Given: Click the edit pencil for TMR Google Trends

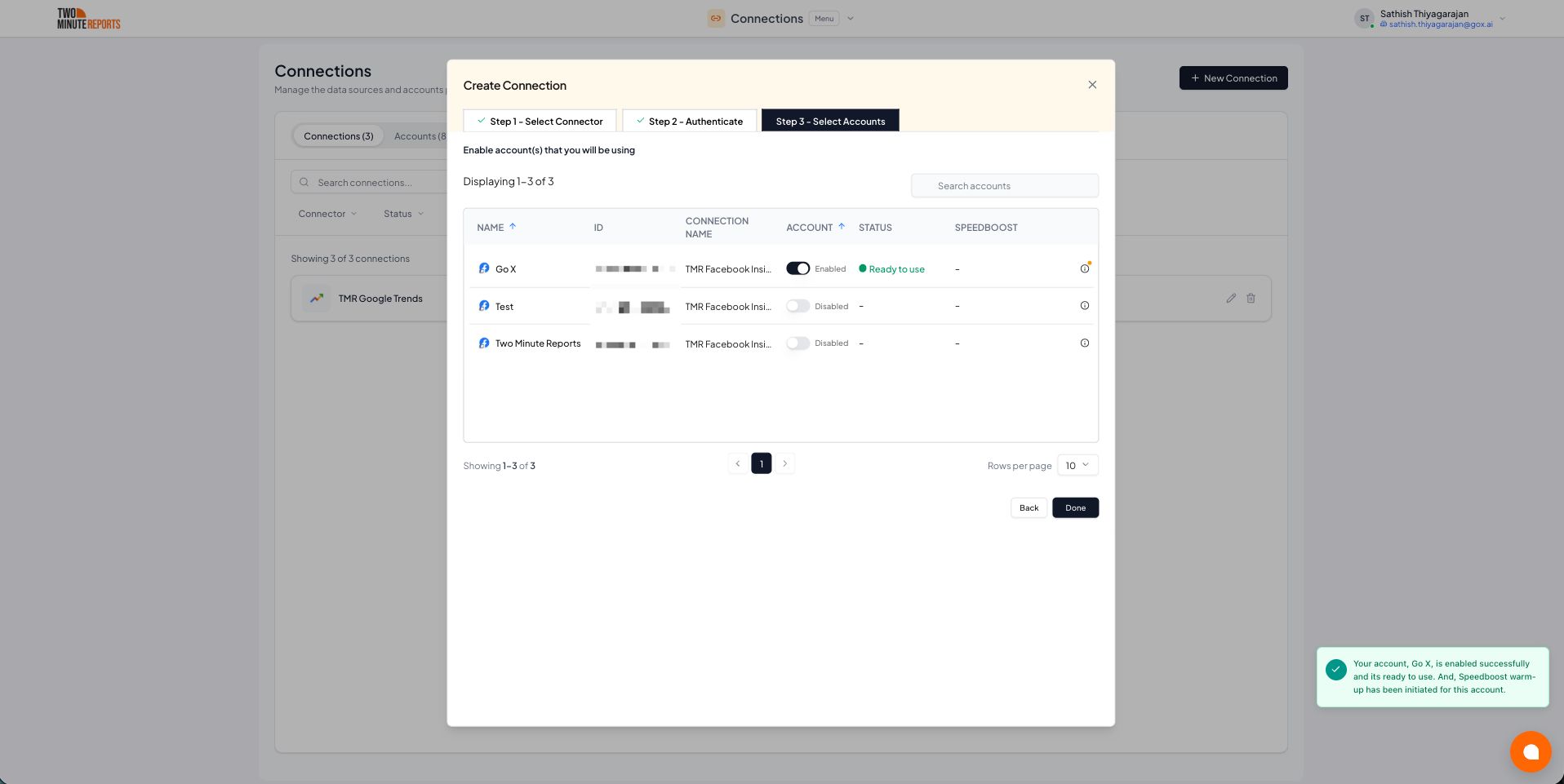Looking at the screenshot, I should 1230,299.
